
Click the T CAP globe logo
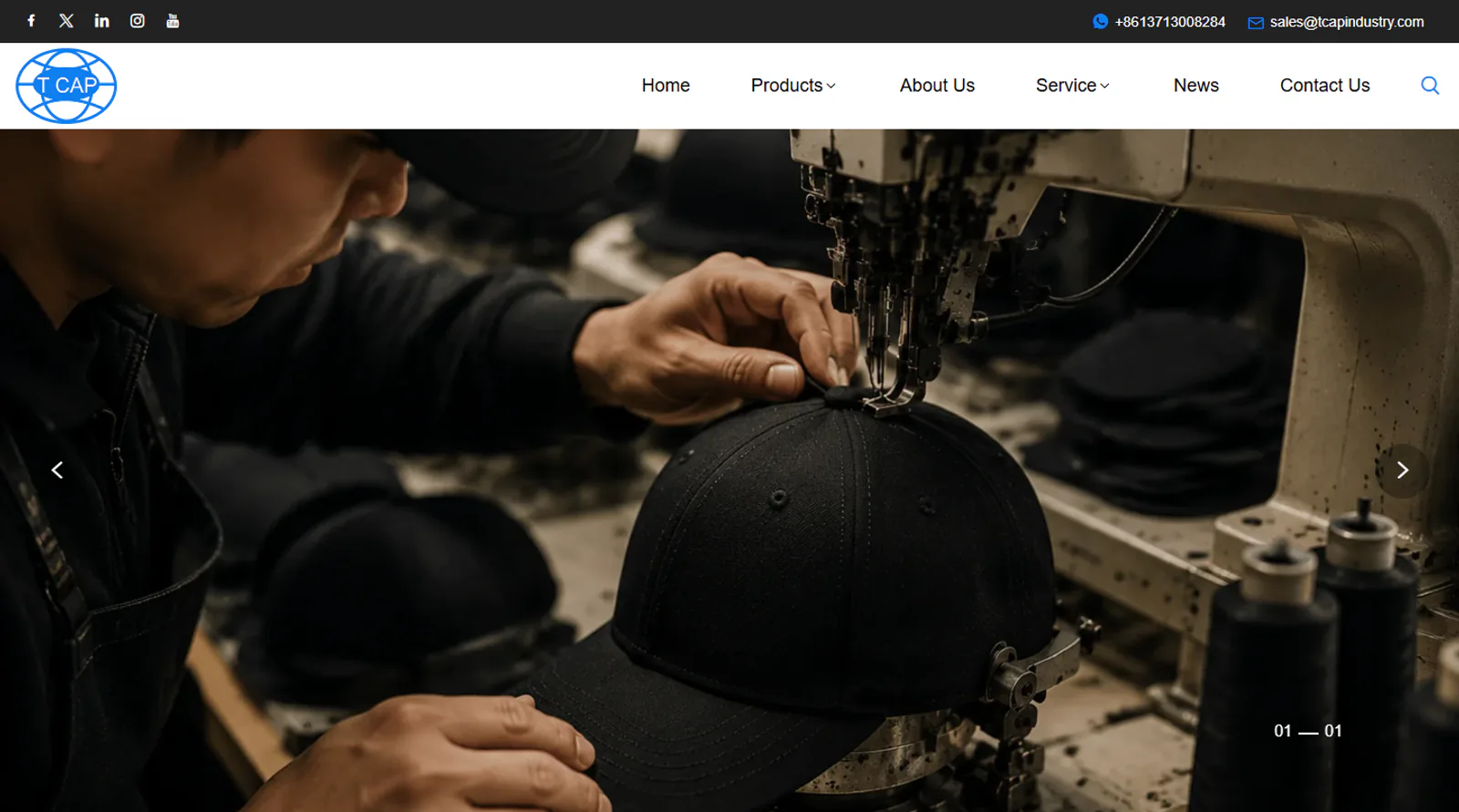pos(67,86)
